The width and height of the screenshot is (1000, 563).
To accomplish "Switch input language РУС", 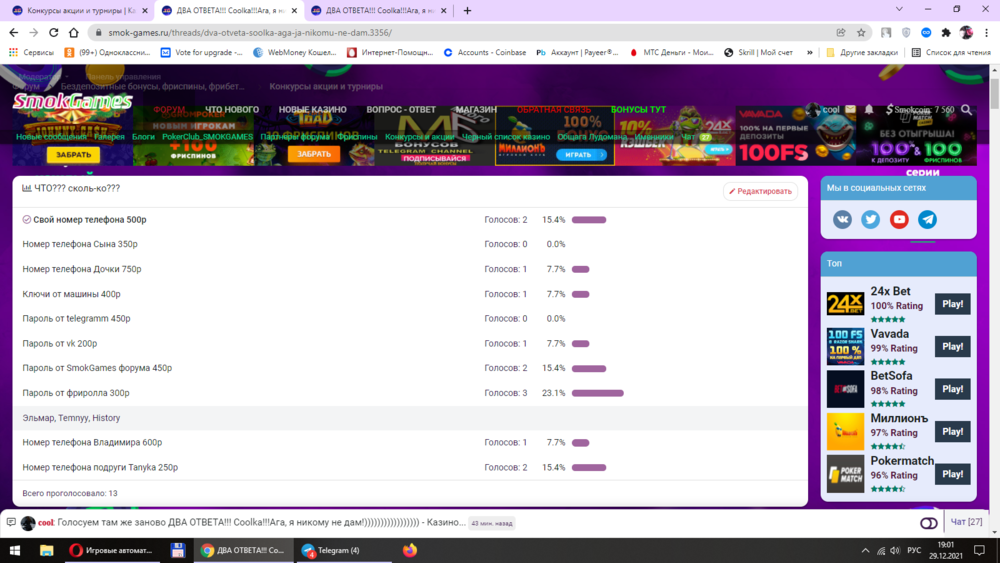I will pos(914,550).
